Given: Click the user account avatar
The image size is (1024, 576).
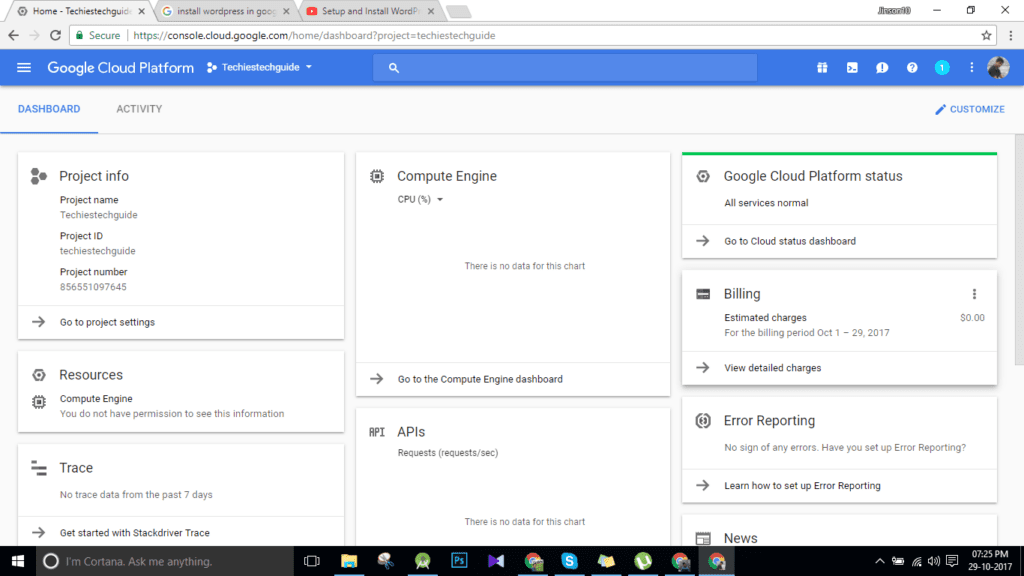Looking at the screenshot, I should point(998,67).
